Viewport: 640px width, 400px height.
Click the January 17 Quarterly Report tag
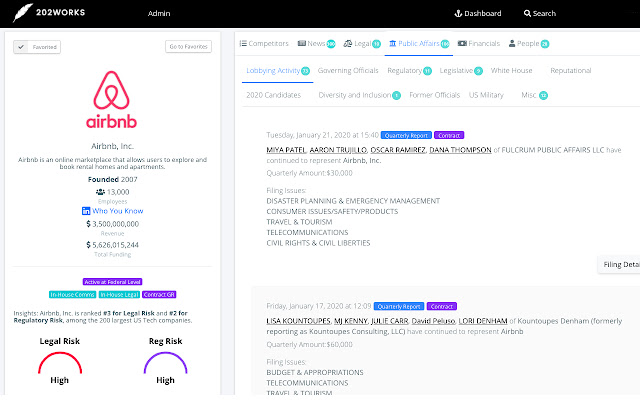(399, 307)
